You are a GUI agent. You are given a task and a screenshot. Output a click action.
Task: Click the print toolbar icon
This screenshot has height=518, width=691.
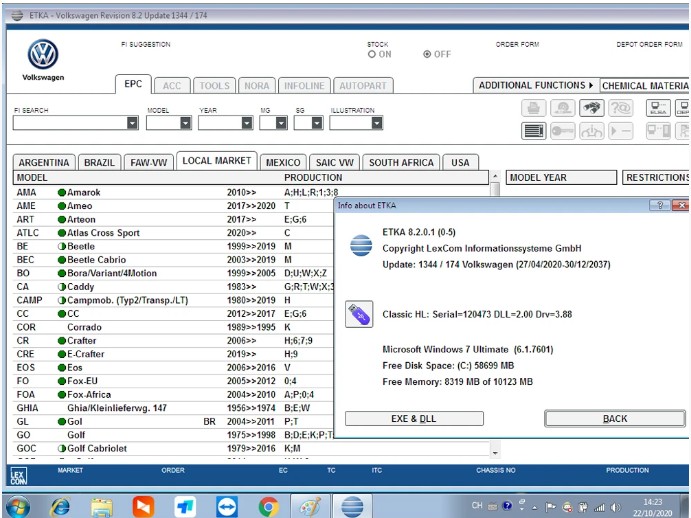coord(534,108)
